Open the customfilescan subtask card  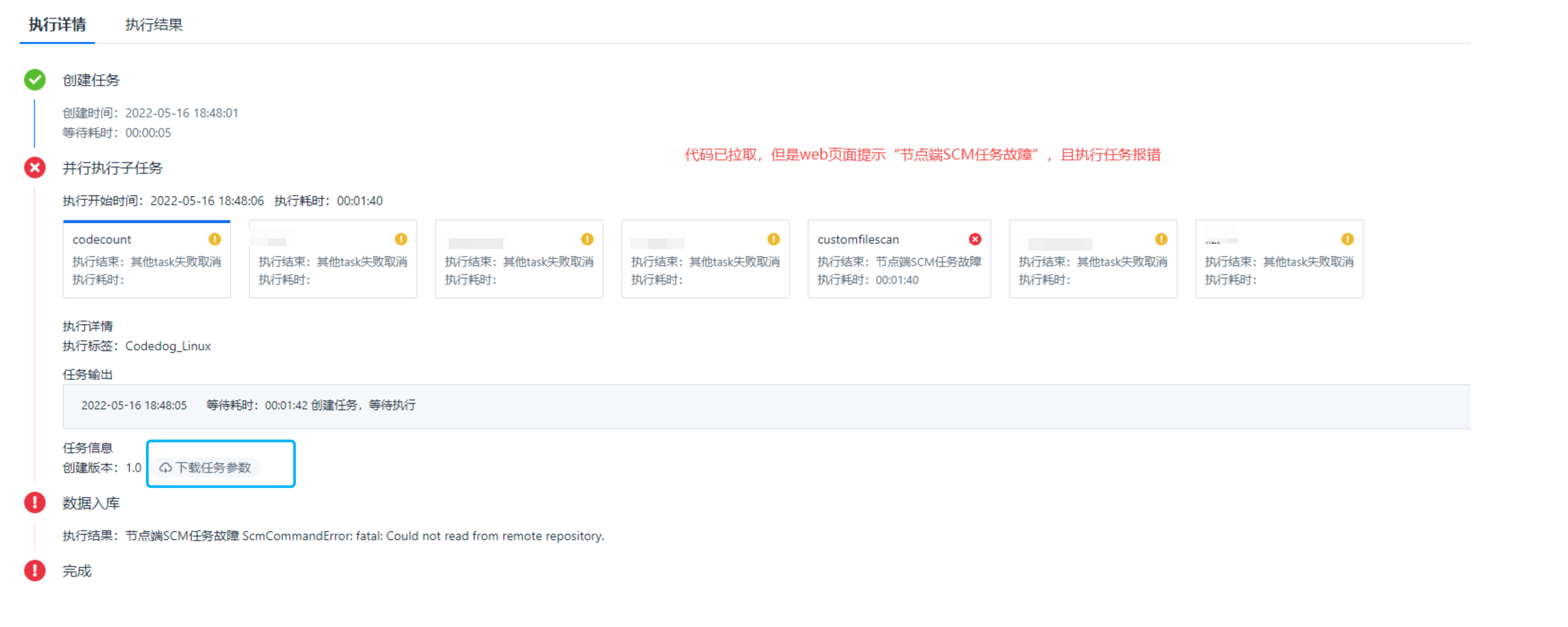[x=899, y=259]
